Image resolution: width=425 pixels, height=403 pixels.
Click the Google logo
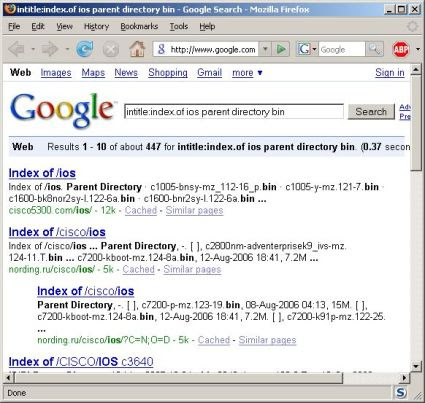[62, 110]
